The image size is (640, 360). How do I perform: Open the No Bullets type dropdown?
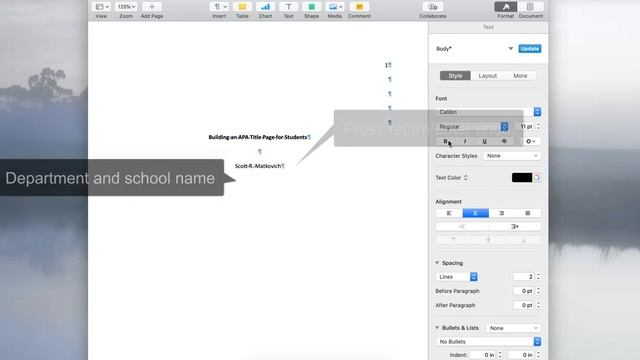(x=489, y=342)
